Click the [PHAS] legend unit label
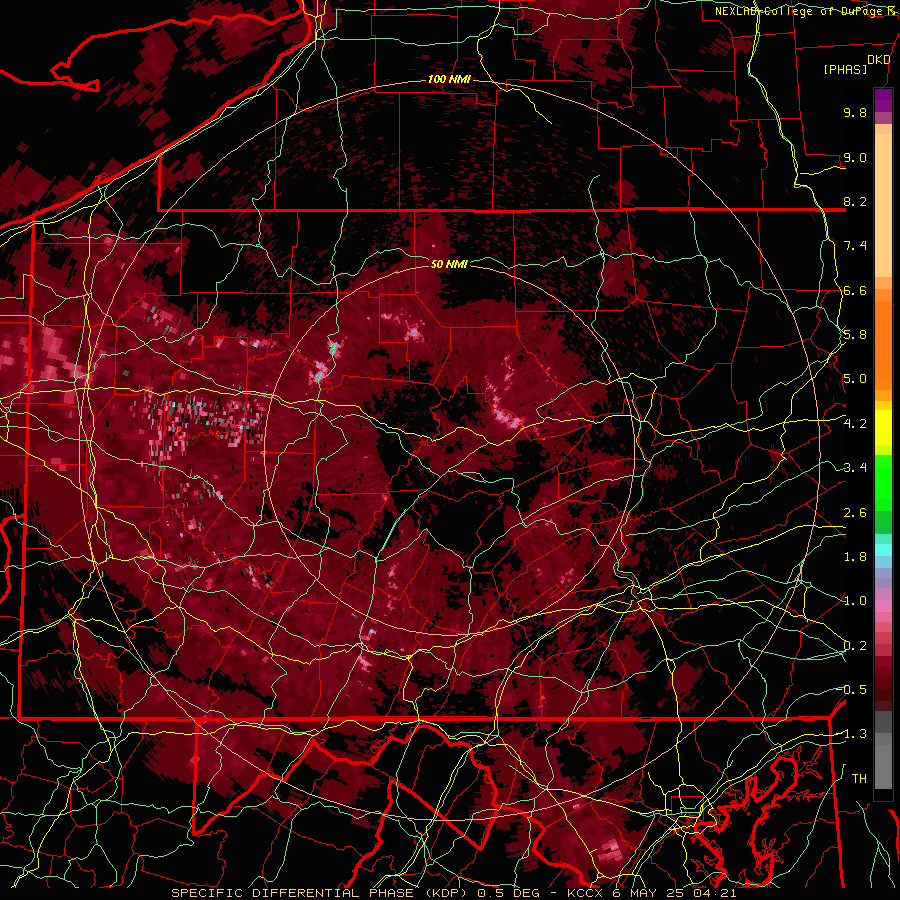Image resolution: width=900 pixels, height=900 pixels. coord(845,69)
